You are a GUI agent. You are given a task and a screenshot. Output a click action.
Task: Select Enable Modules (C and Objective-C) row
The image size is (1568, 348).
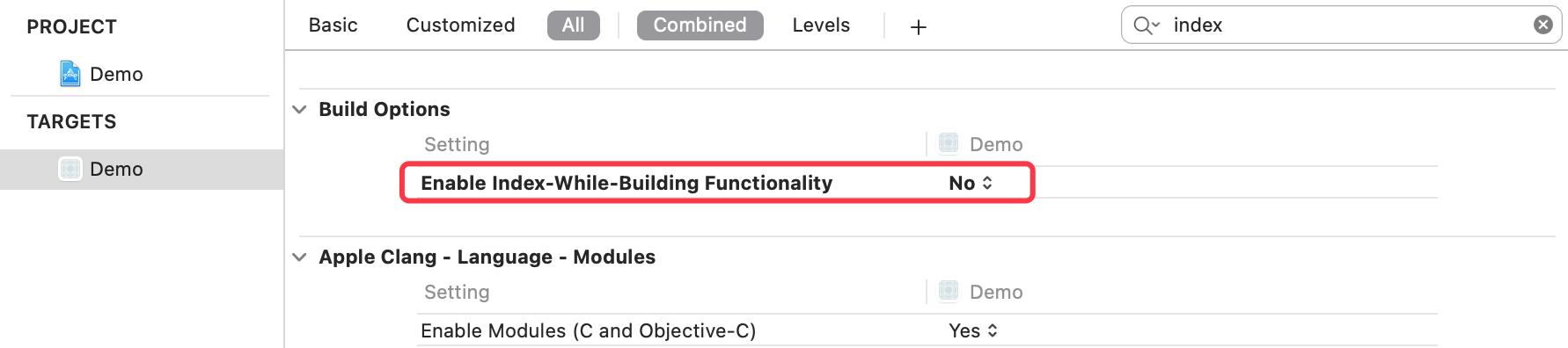coord(927,330)
